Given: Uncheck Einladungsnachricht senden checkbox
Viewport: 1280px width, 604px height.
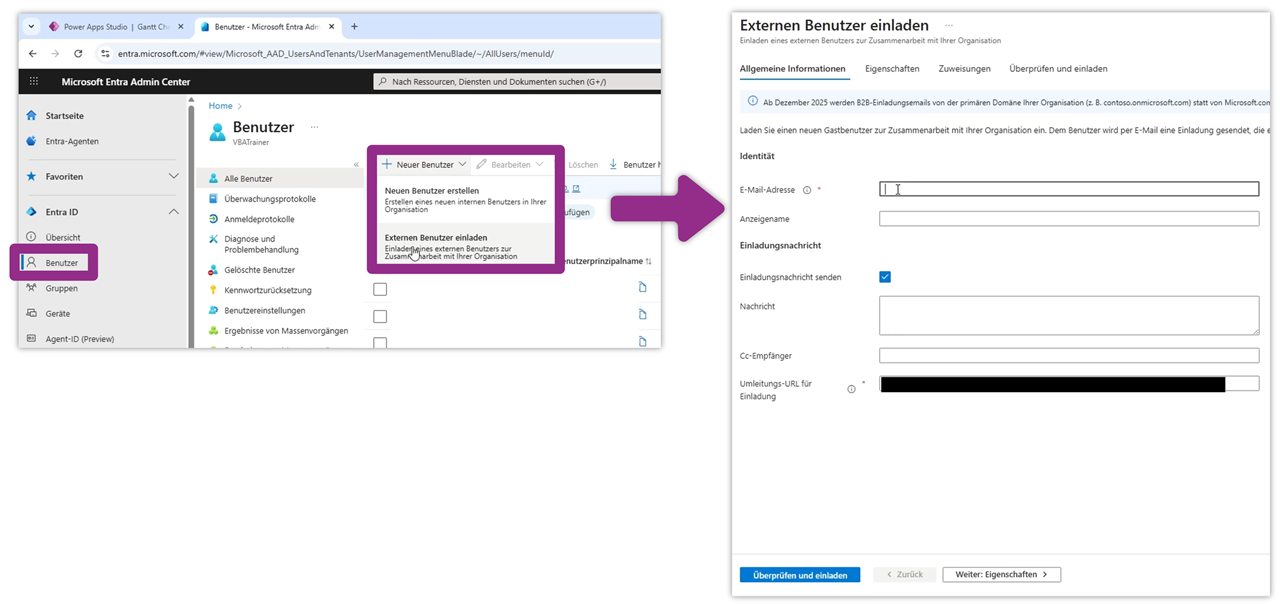Looking at the screenshot, I should (885, 277).
